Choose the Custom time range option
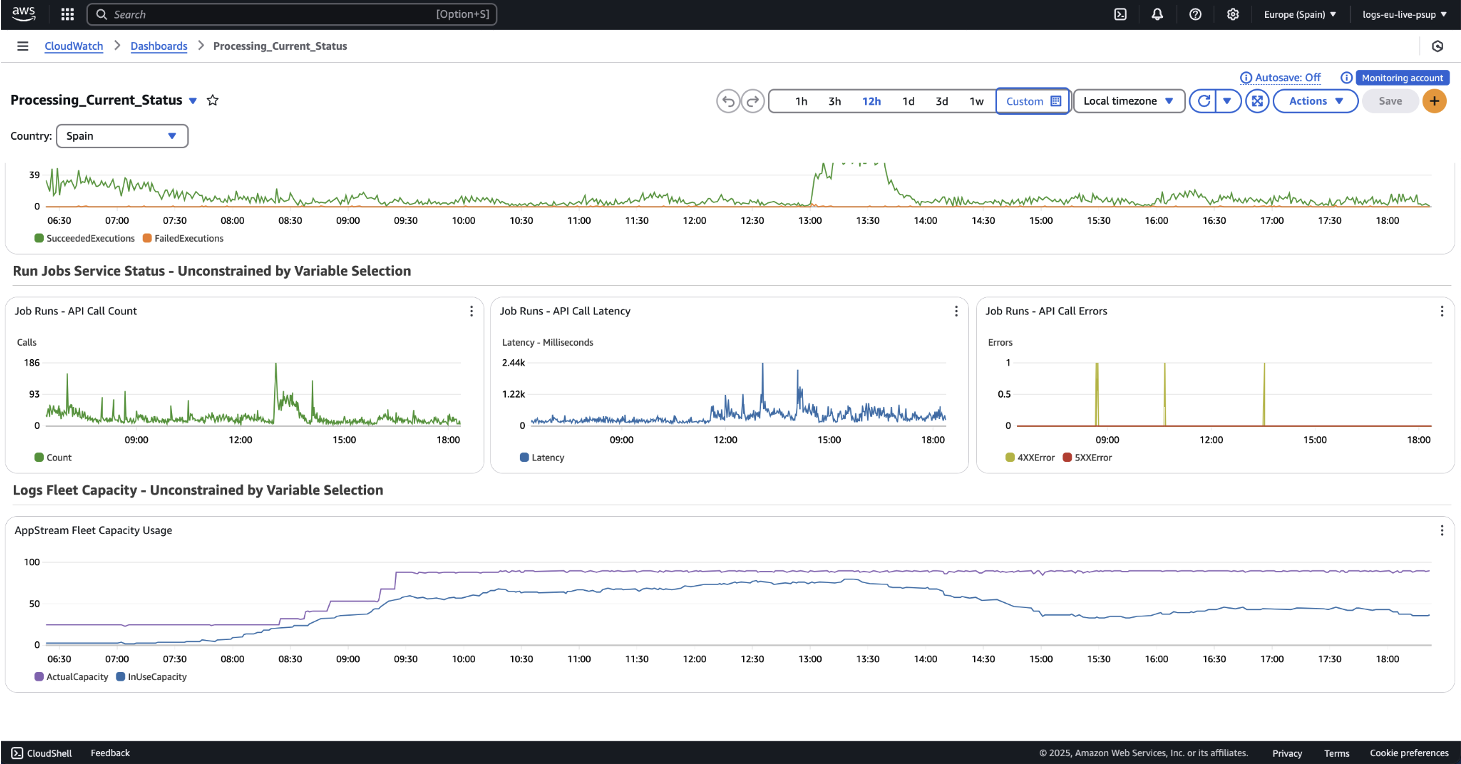Viewport: 1461px width, 764px height. tap(1033, 101)
